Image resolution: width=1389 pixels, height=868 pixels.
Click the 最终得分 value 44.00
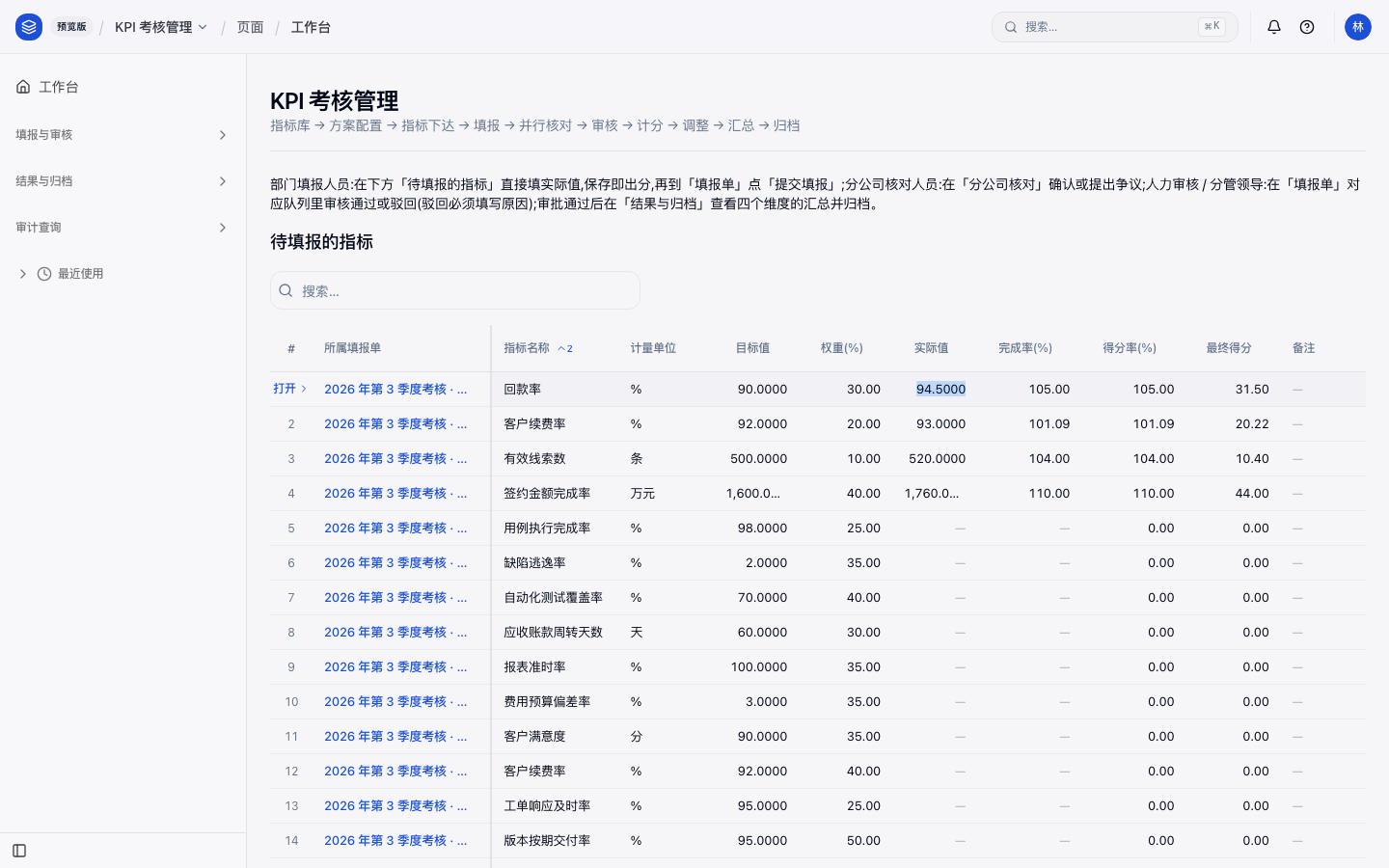pos(1252,494)
